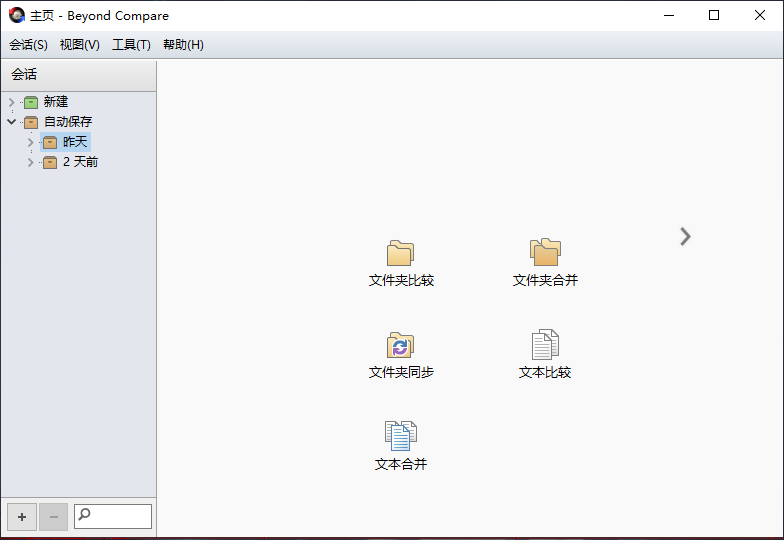Click the 会话 panel header

(79, 76)
